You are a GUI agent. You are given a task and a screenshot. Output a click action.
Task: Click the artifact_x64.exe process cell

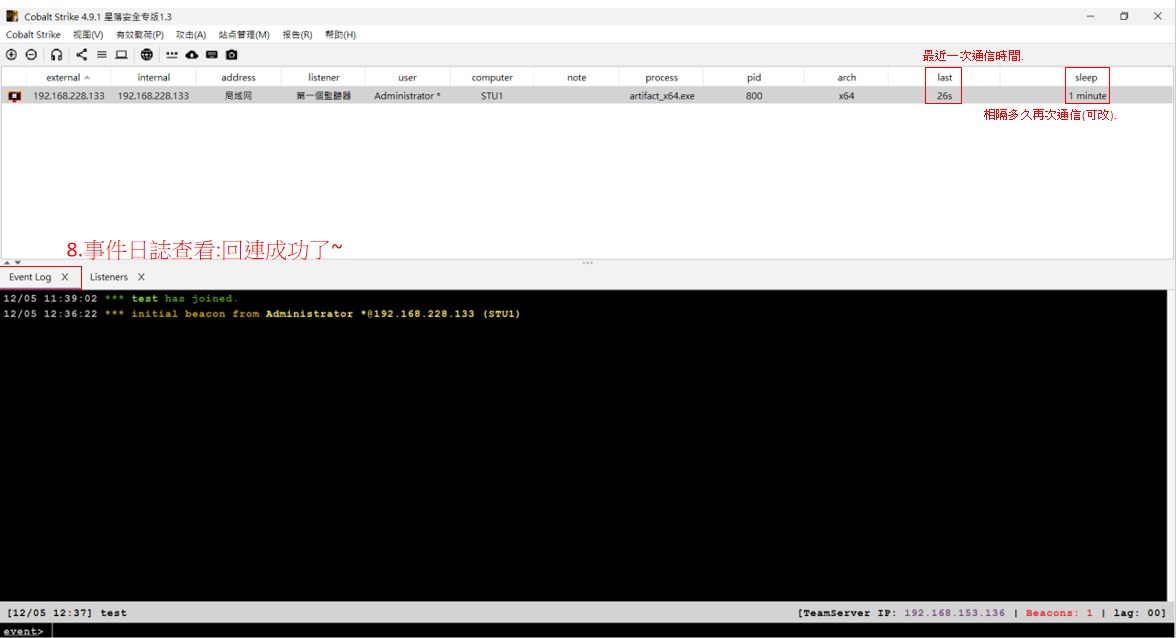tap(662, 96)
